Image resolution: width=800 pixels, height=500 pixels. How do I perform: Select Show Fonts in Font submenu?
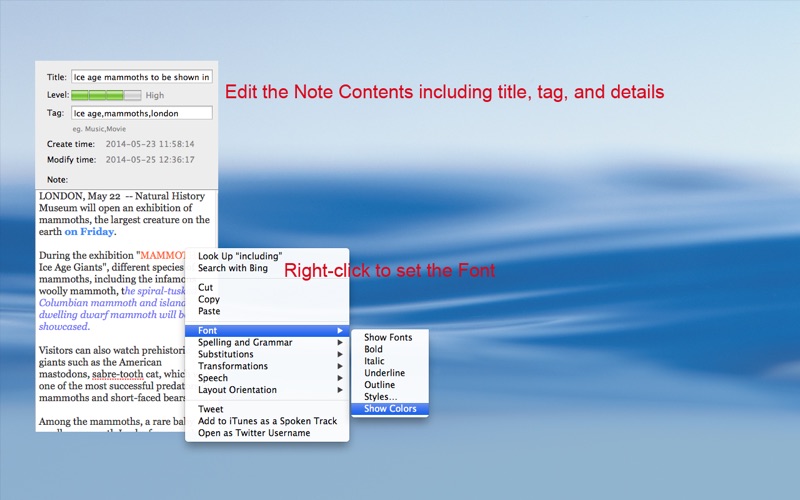pyautogui.click(x=390, y=337)
